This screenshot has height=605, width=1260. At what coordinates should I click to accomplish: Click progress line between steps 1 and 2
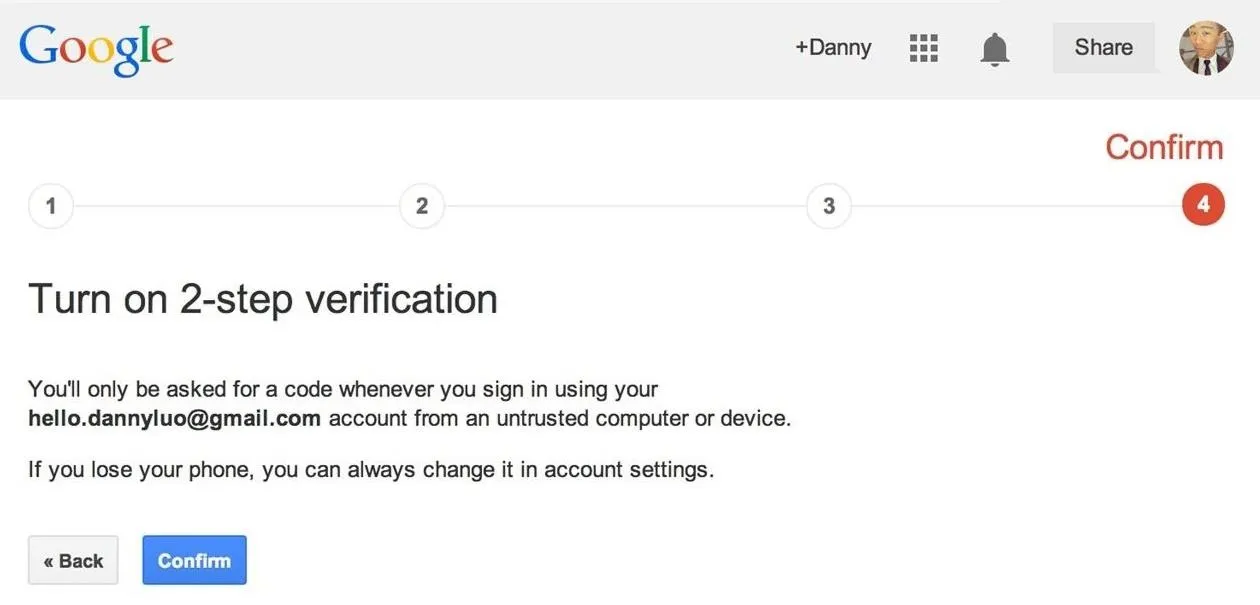[237, 206]
